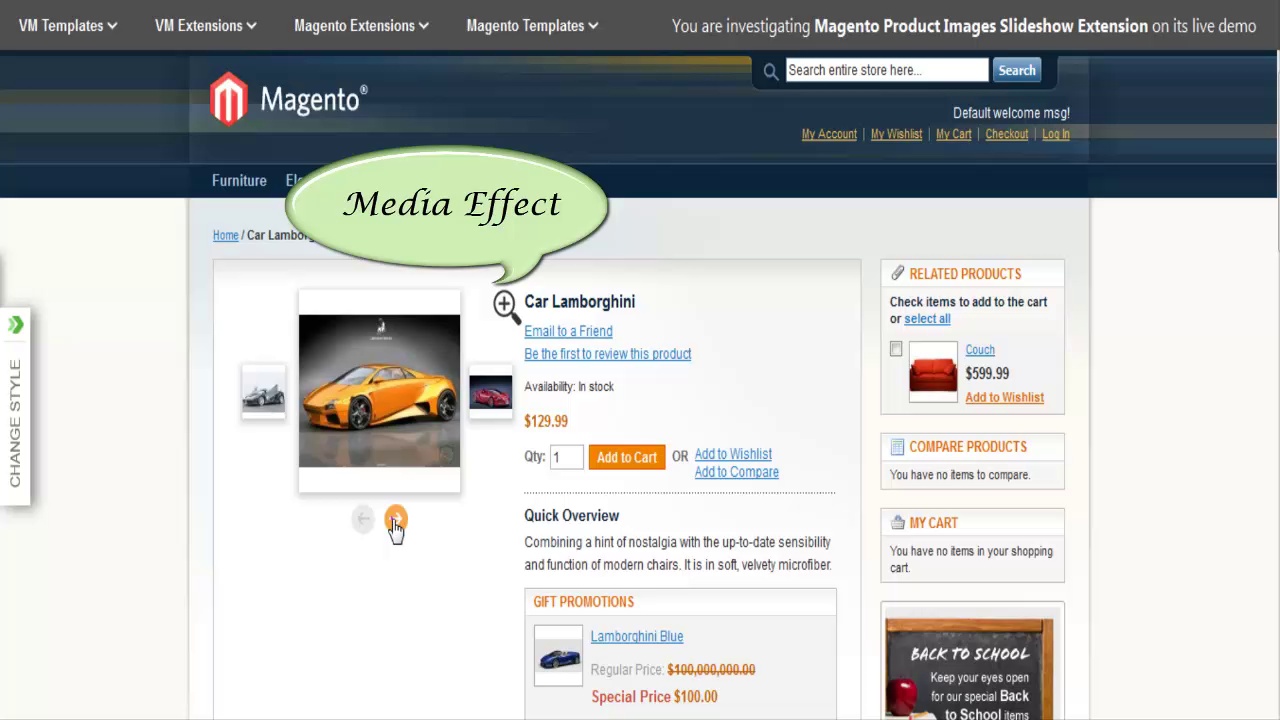Open the My Wishlist link

[x=896, y=134]
